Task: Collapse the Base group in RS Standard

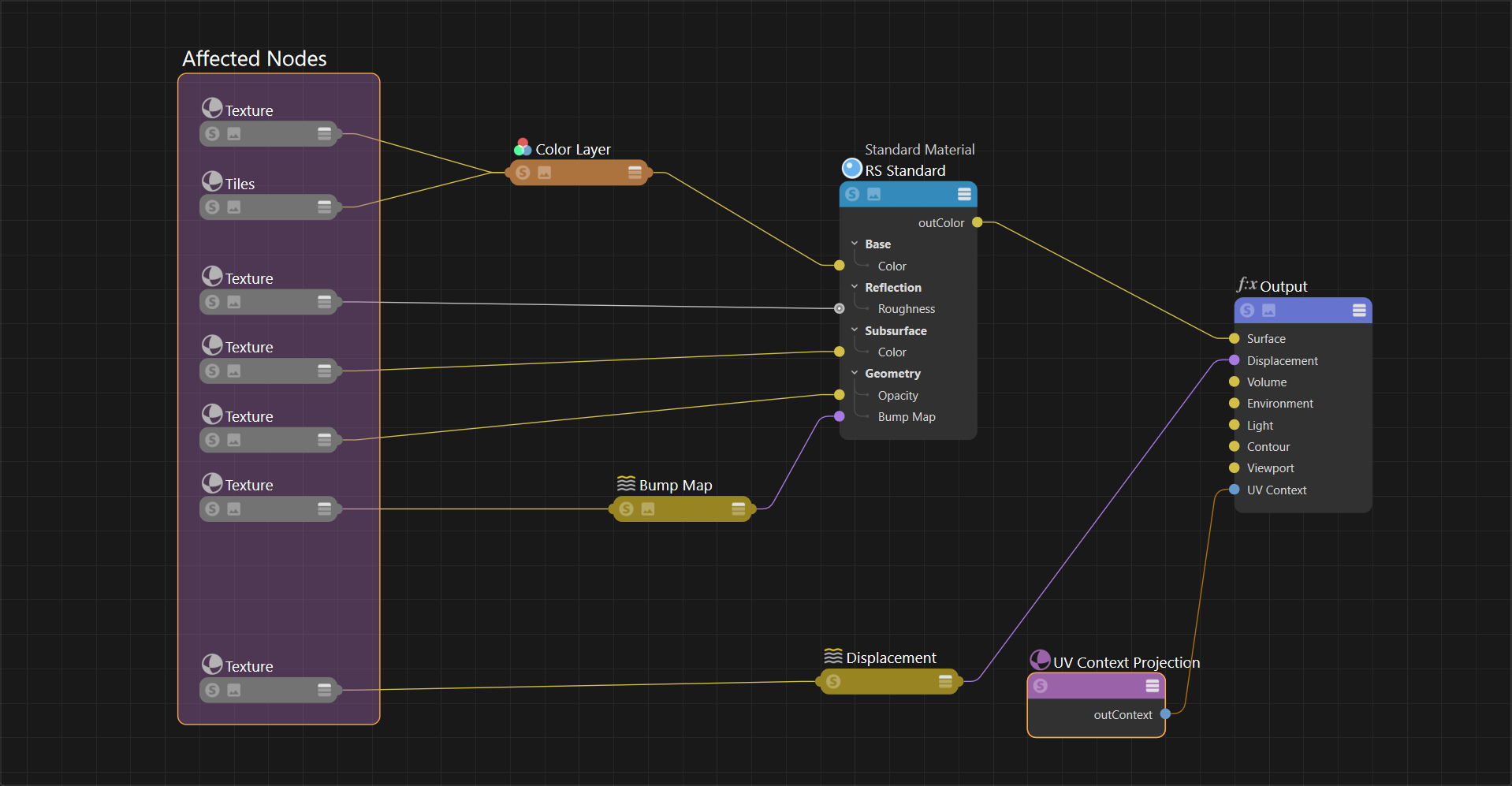Action: click(855, 244)
